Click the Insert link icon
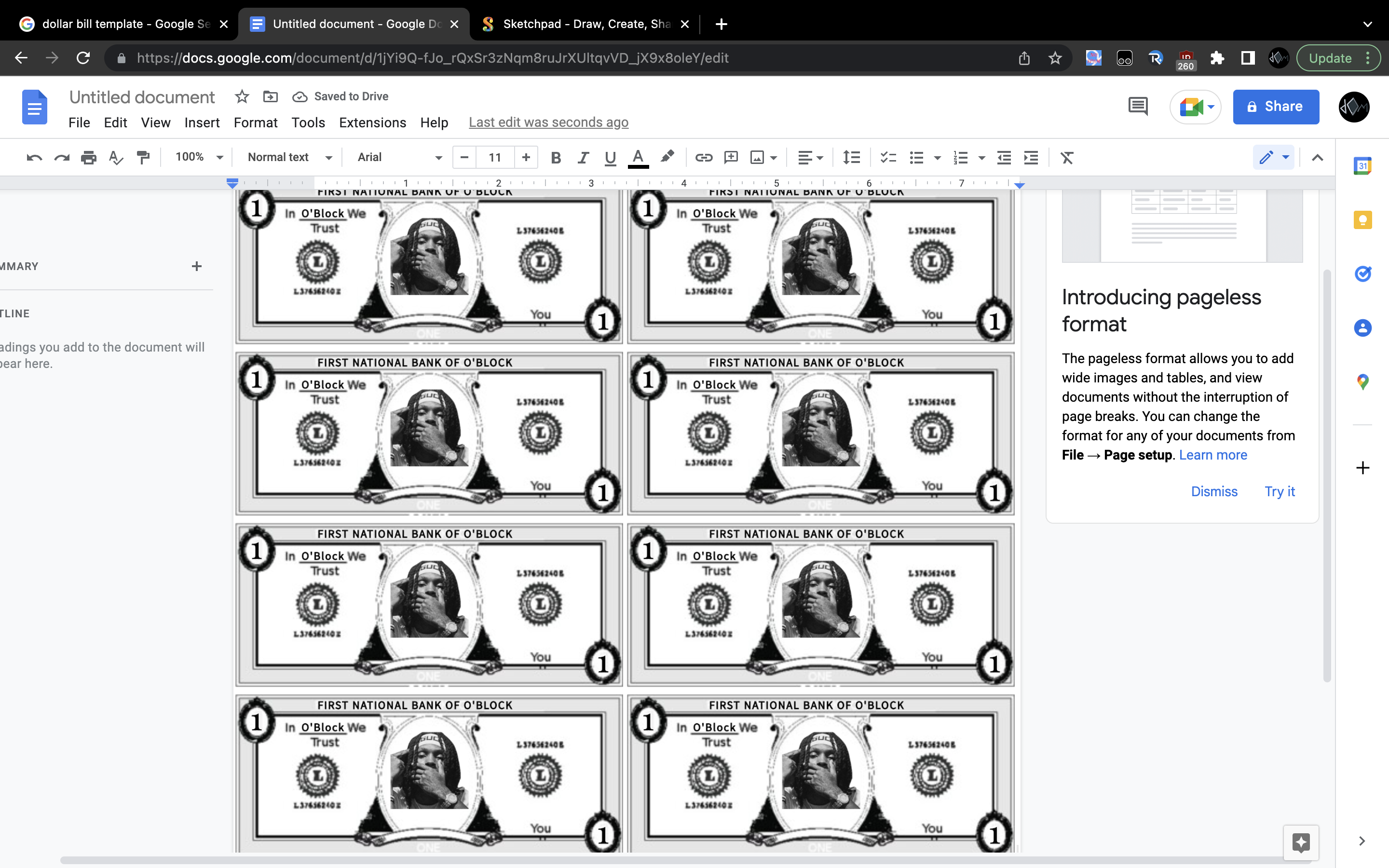The height and width of the screenshot is (868, 1389). pyautogui.click(x=704, y=157)
